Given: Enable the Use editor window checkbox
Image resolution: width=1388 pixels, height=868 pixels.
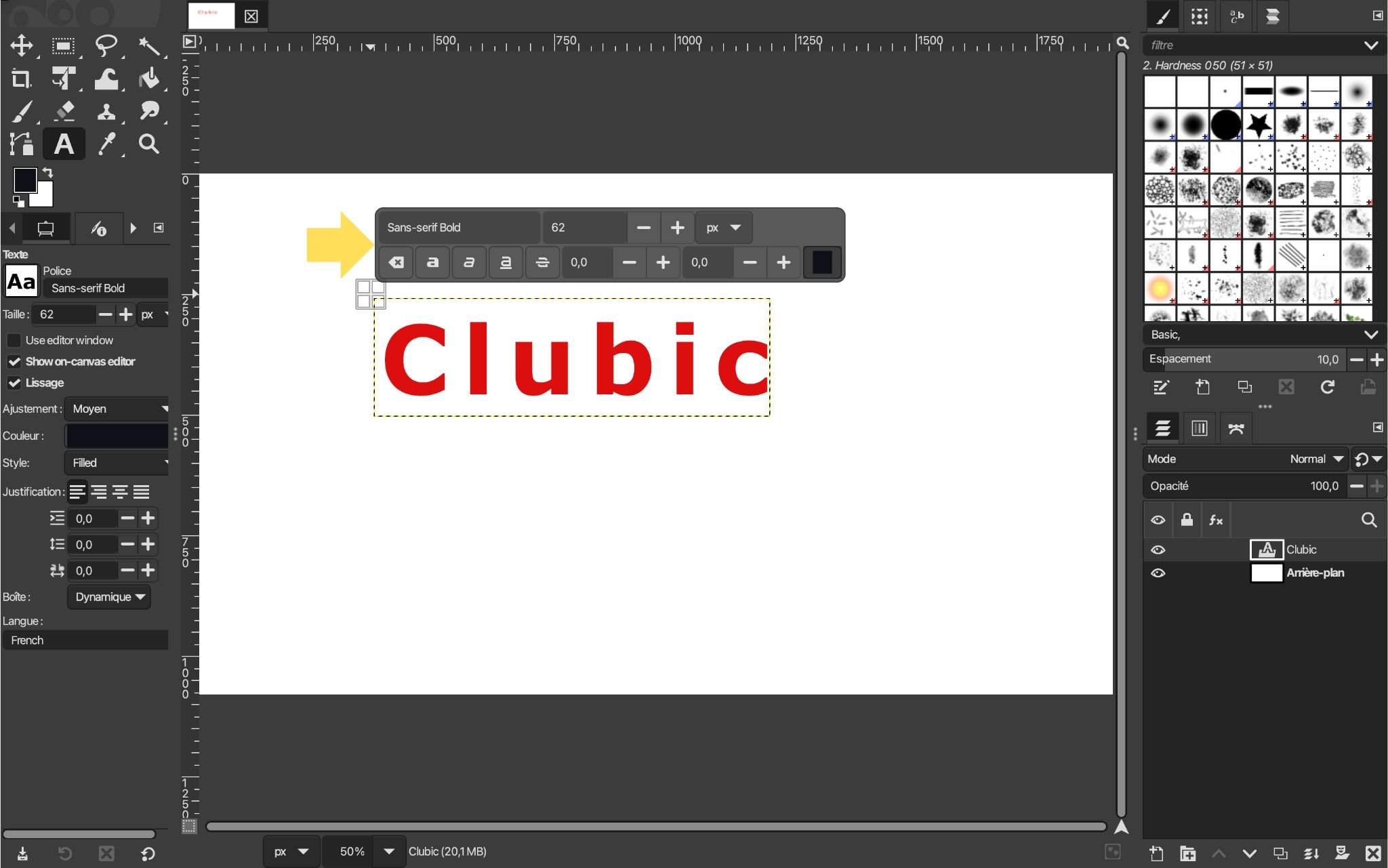Looking at the screenshot, I should coord(15,340).
